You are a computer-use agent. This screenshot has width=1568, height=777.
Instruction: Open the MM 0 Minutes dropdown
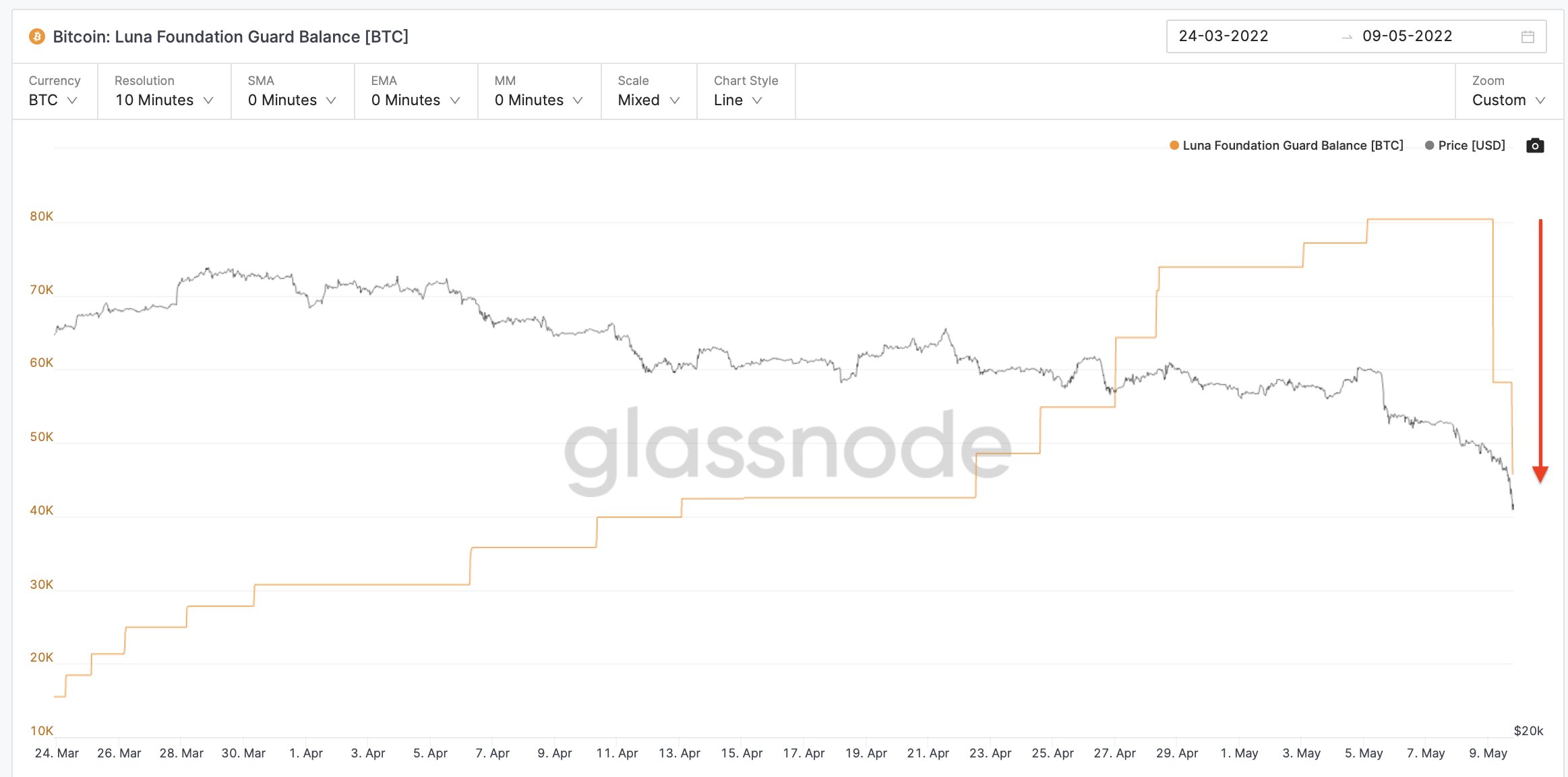(x=538, y=100)
